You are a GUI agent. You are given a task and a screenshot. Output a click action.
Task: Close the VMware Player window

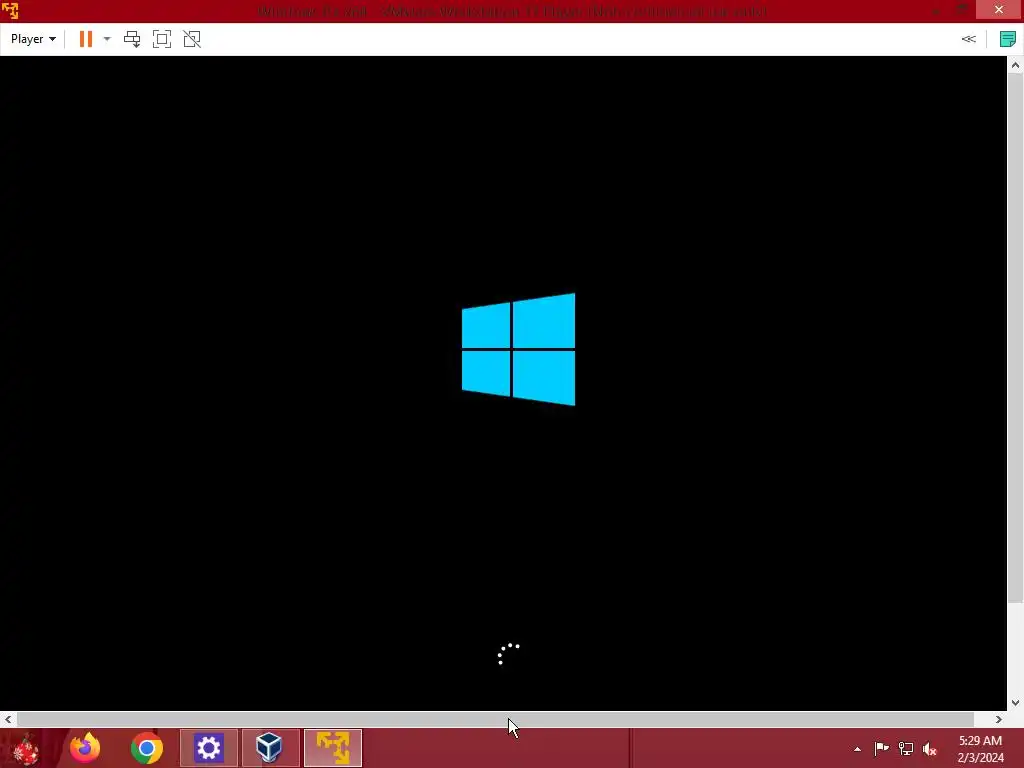pyautogui.click(x=999, y=10)
